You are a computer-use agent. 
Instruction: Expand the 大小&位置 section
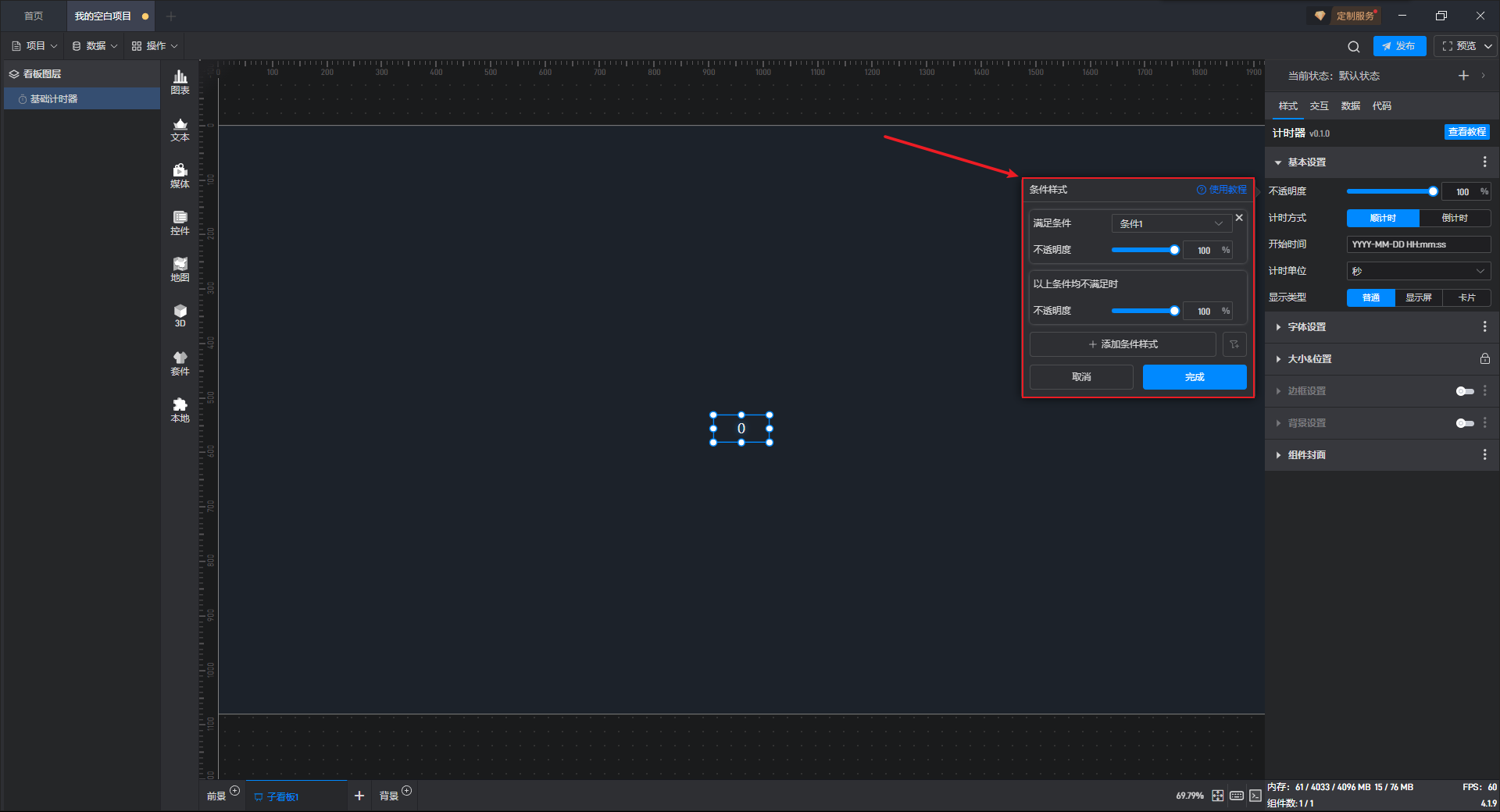(1278, 359)
